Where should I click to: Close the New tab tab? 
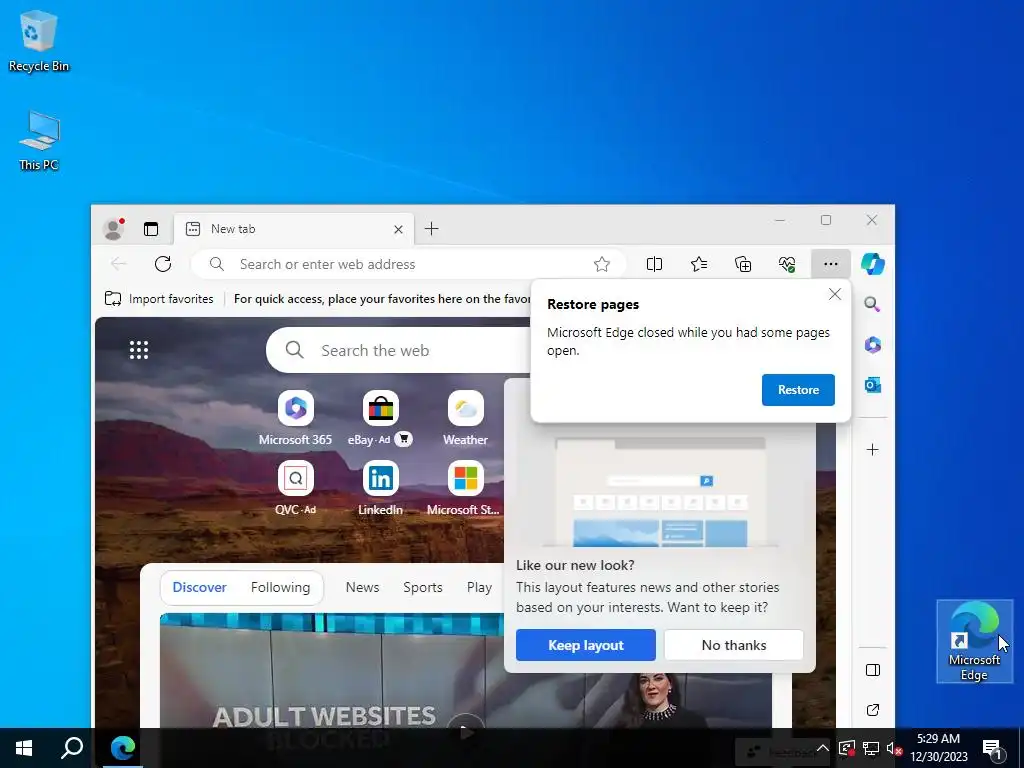pos(398,229)
